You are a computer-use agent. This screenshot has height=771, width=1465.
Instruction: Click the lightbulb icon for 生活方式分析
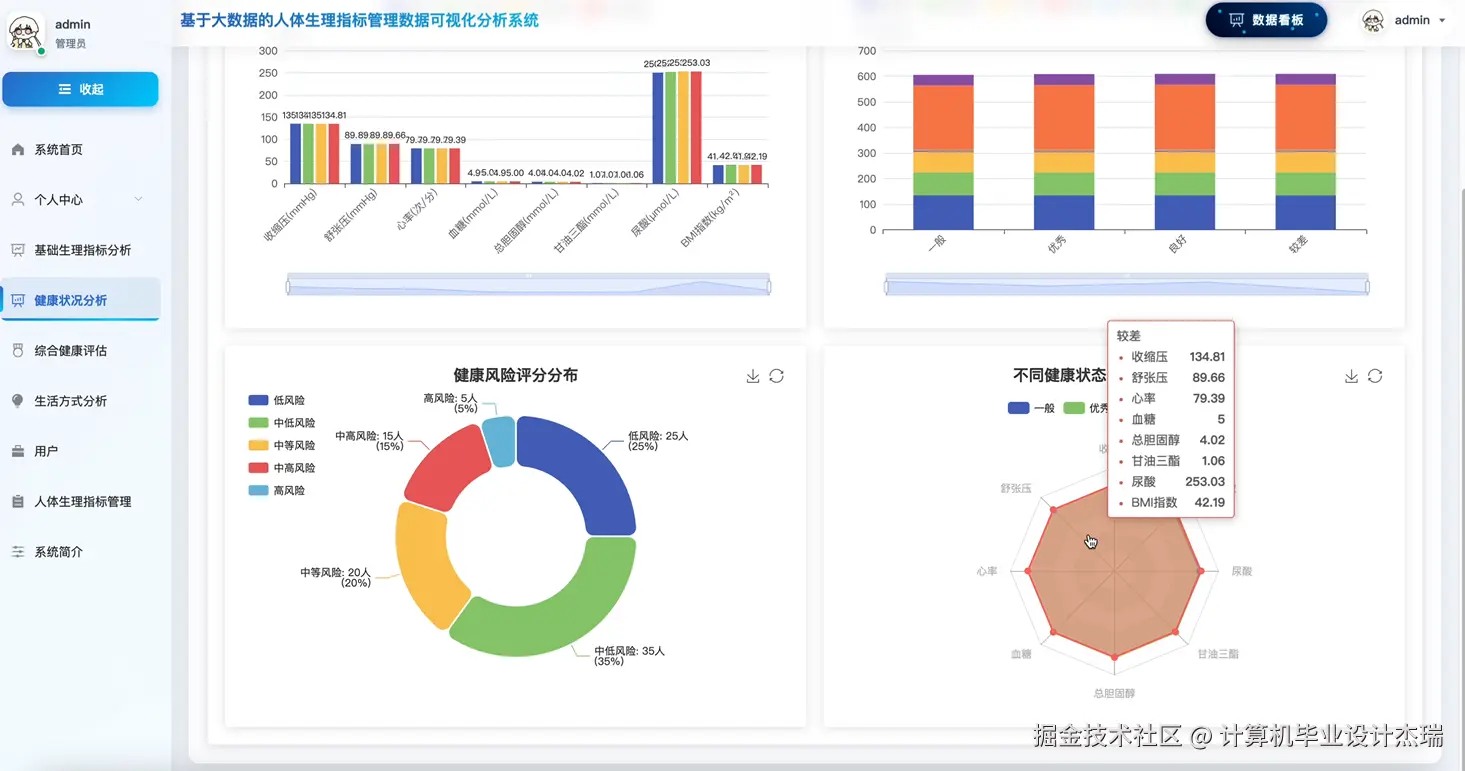coord(18,401)
